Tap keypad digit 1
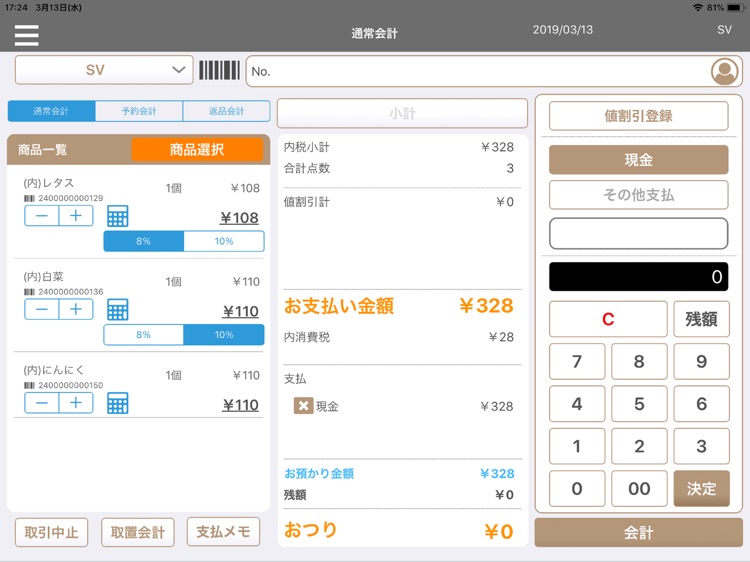The width and height of the screenshot is (750, 562). click(577, 446)
